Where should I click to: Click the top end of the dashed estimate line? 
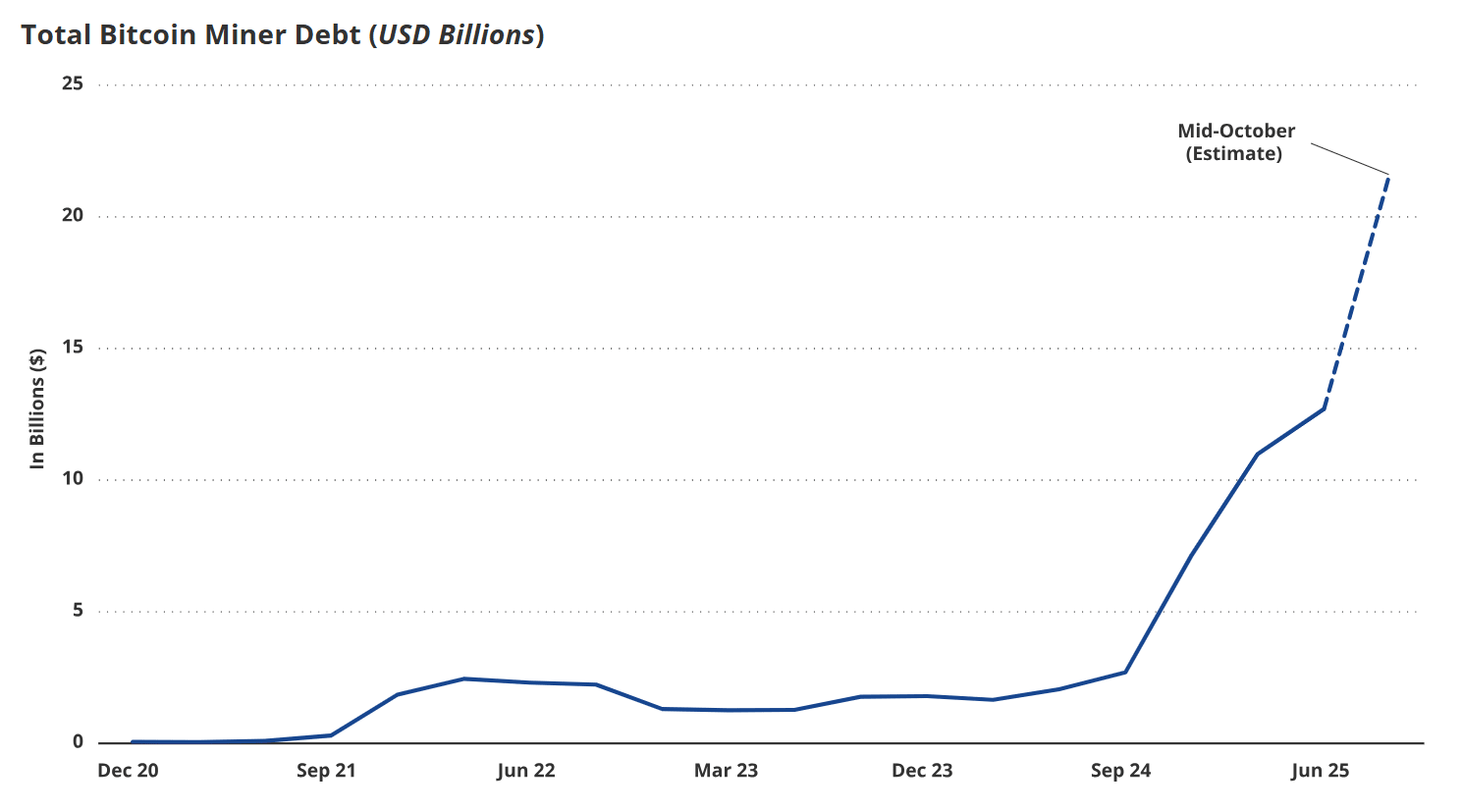(x=1388, y=177)
